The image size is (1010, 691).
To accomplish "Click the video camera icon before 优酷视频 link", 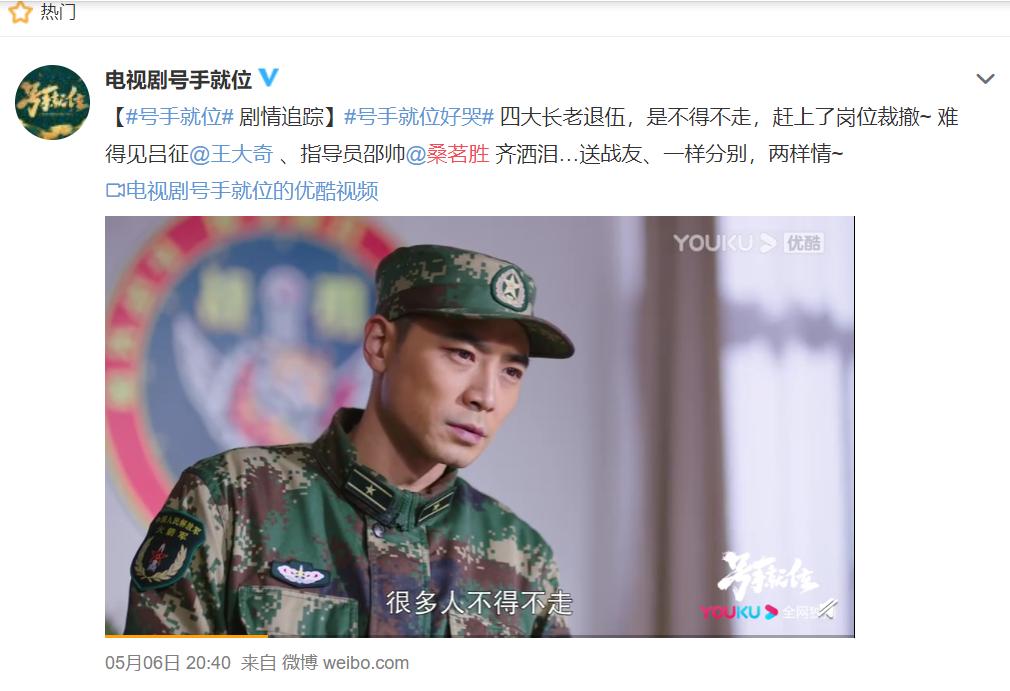I will click(x=115, y=191).
